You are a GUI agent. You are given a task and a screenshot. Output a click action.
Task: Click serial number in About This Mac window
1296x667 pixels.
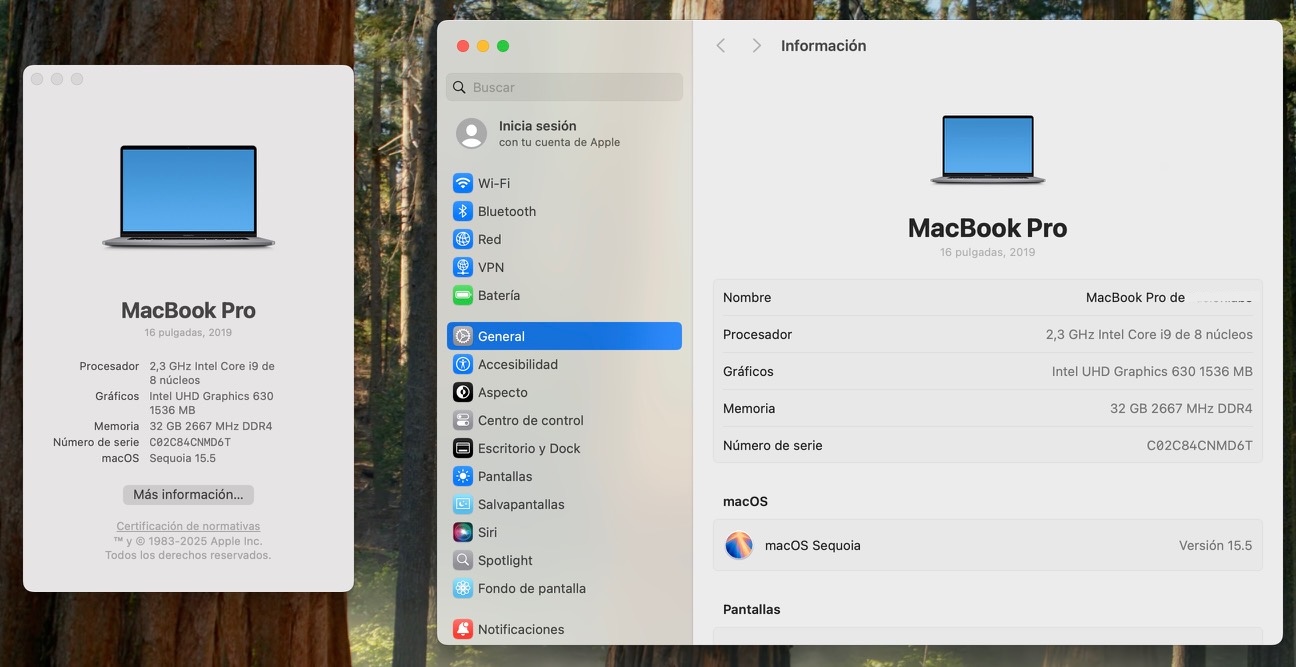pyautogui.click(x=190, y=442)
